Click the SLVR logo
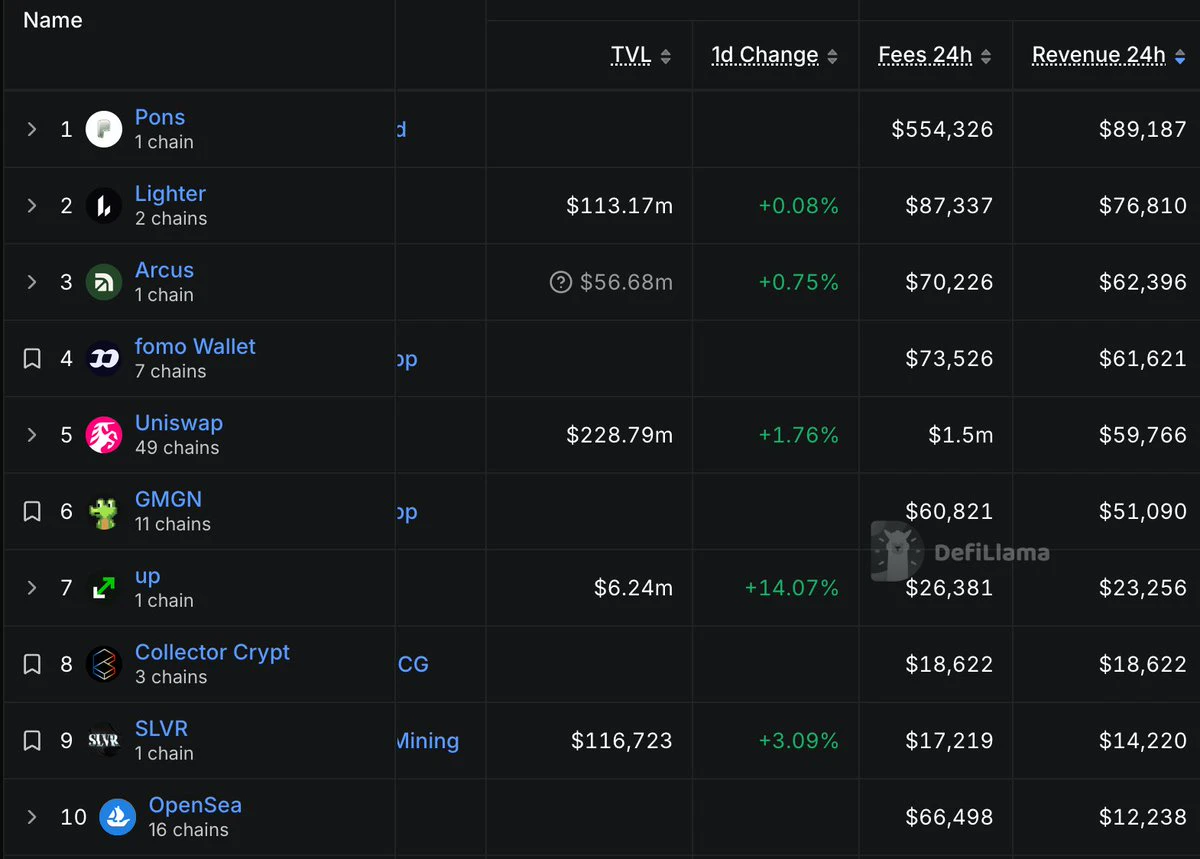 (104, 741)
